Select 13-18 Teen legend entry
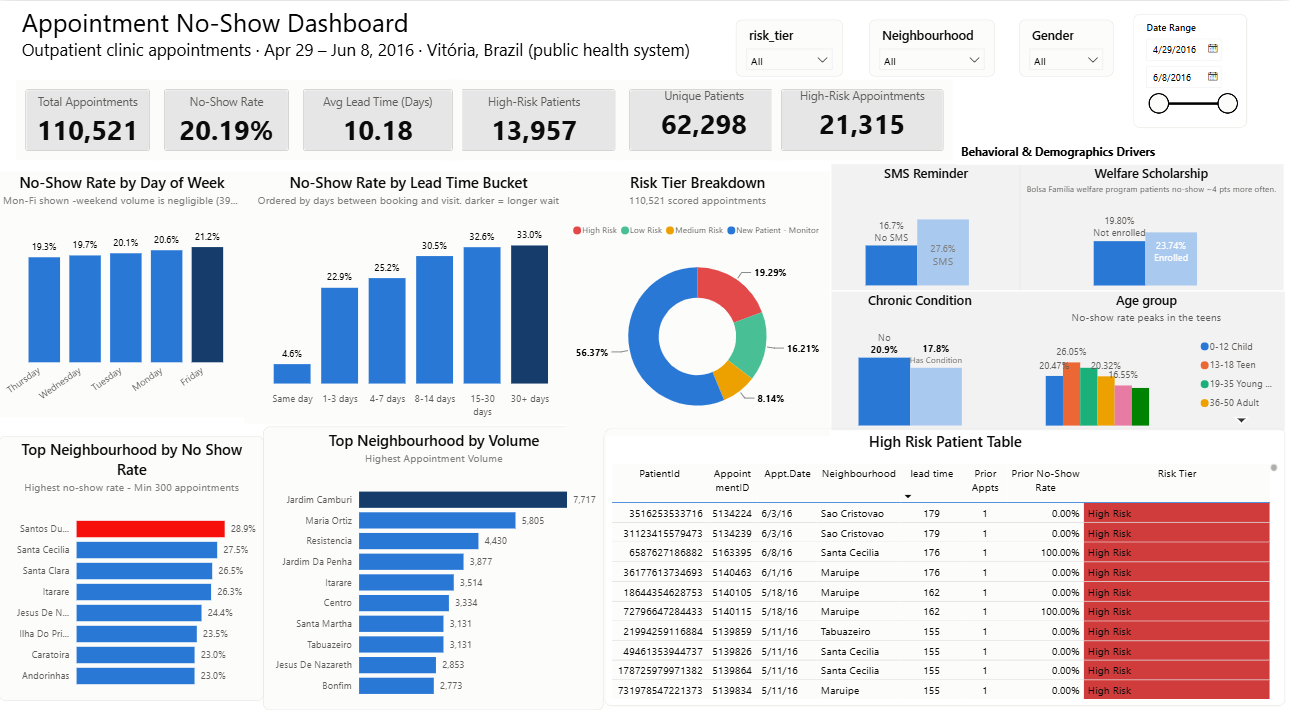1289x710 pixels. [1227, 365]
